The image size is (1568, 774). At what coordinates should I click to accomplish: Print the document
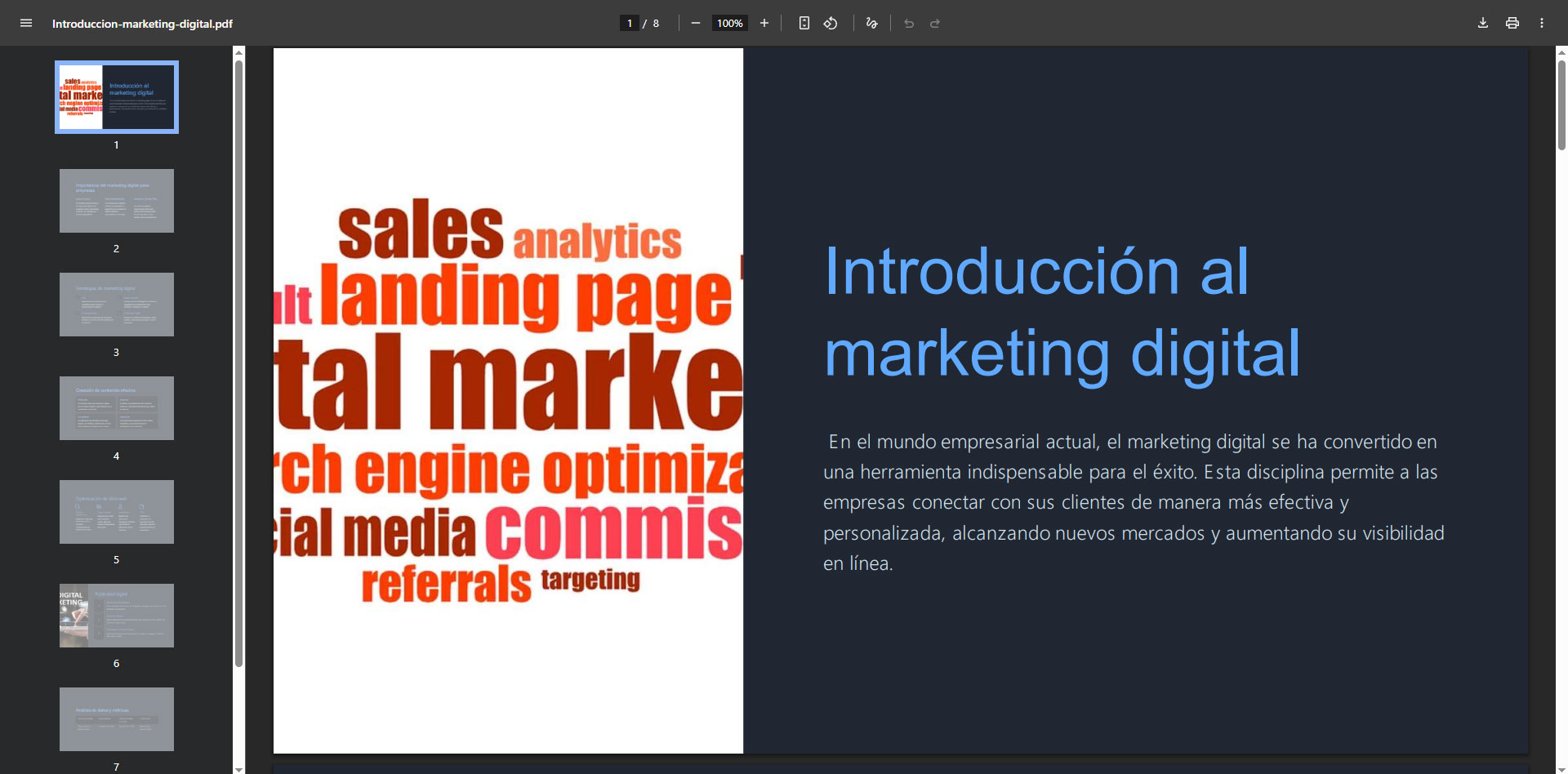[1512, 24]
